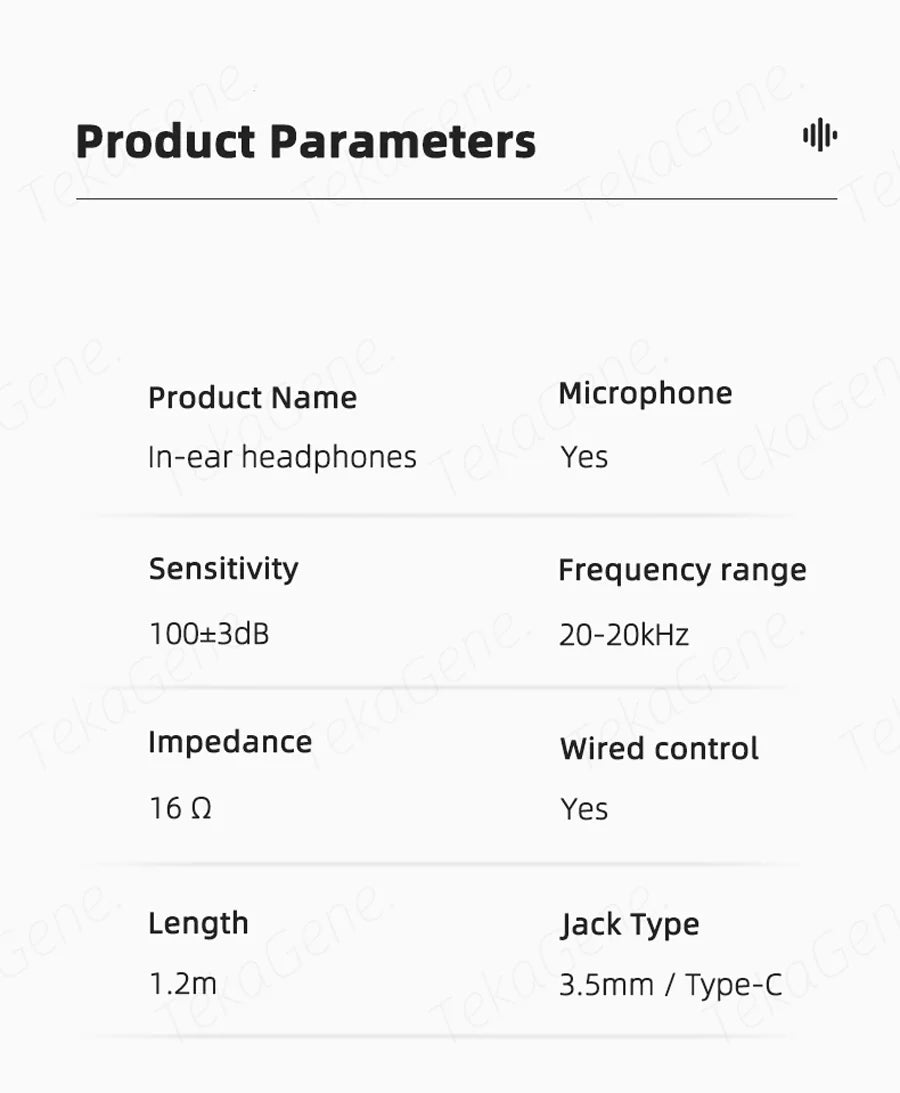Click the 100±3dB sensitivity value
The width and height of the screenshot is (900, 1093).
pos(209,633)
